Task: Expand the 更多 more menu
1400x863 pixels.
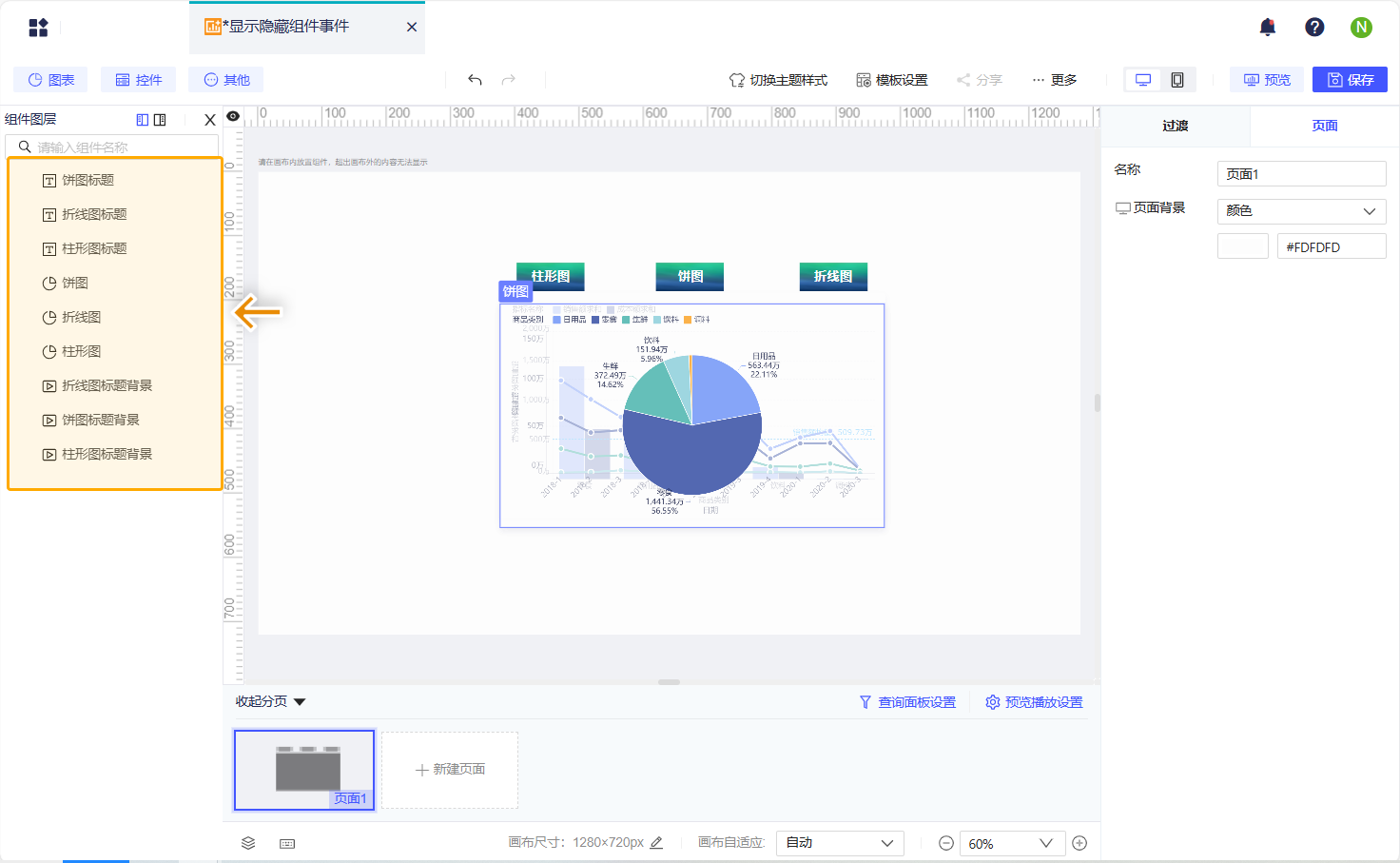Action: click(x=1055, y=80)
